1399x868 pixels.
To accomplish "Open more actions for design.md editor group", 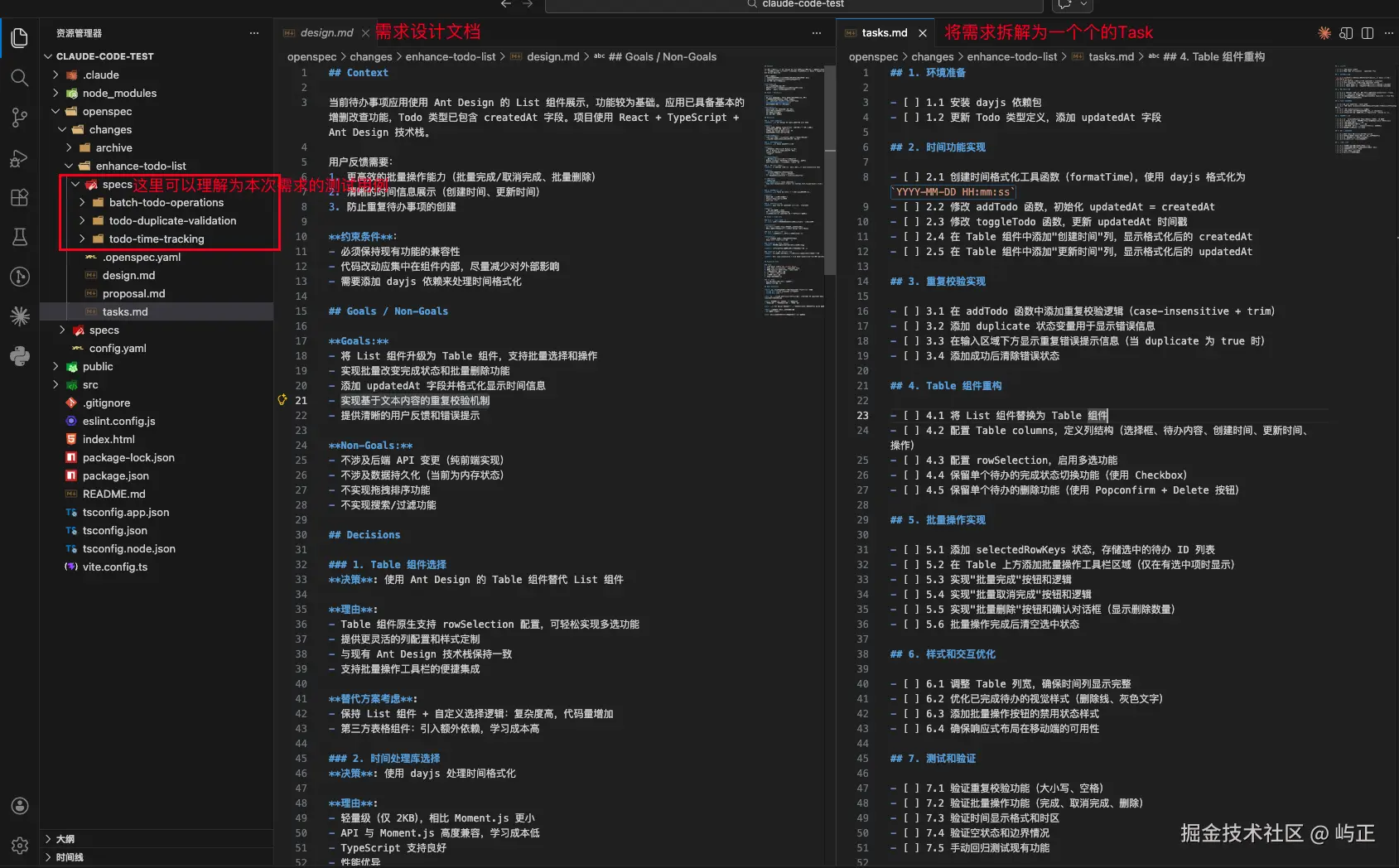I will point(817,33).
